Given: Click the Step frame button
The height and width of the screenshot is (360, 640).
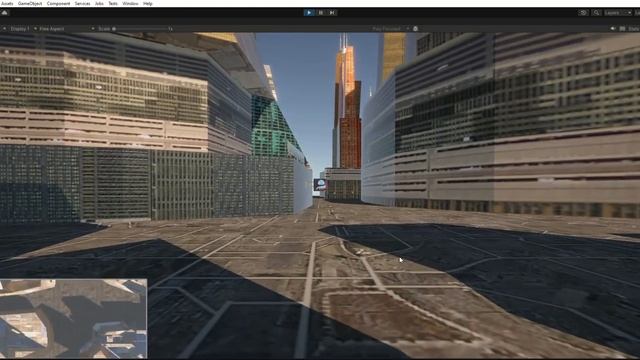Looking at the screenshot, I should pyautogui.click(x=332, y=13).
